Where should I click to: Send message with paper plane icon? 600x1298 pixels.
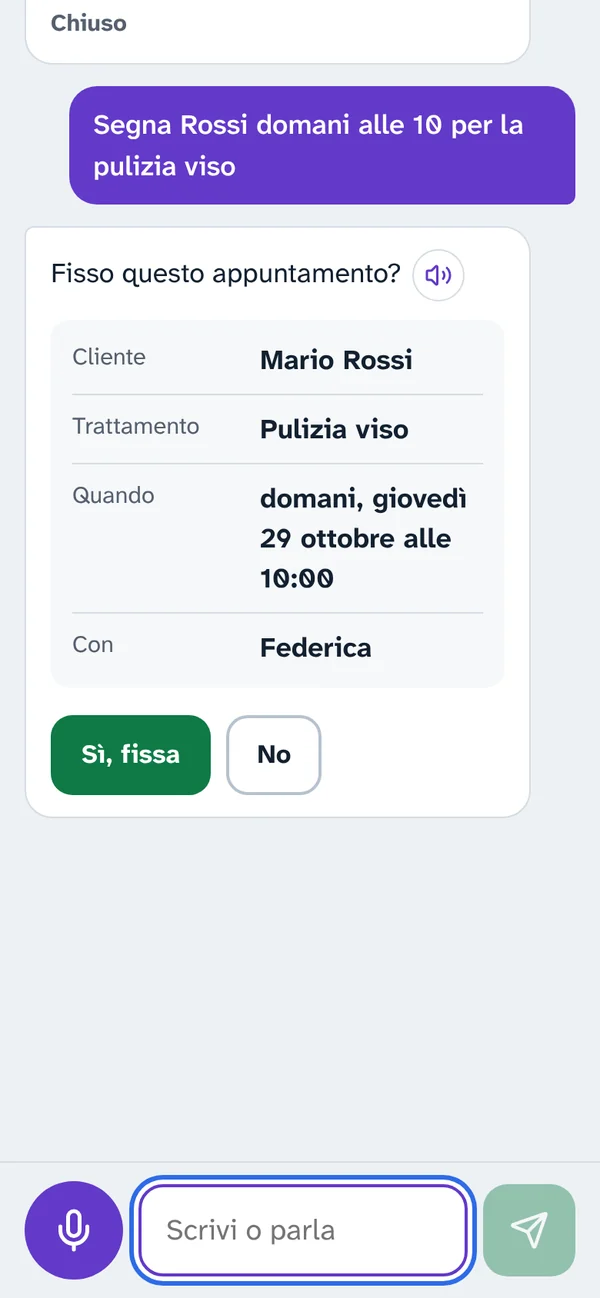[x=529, y=1230]
